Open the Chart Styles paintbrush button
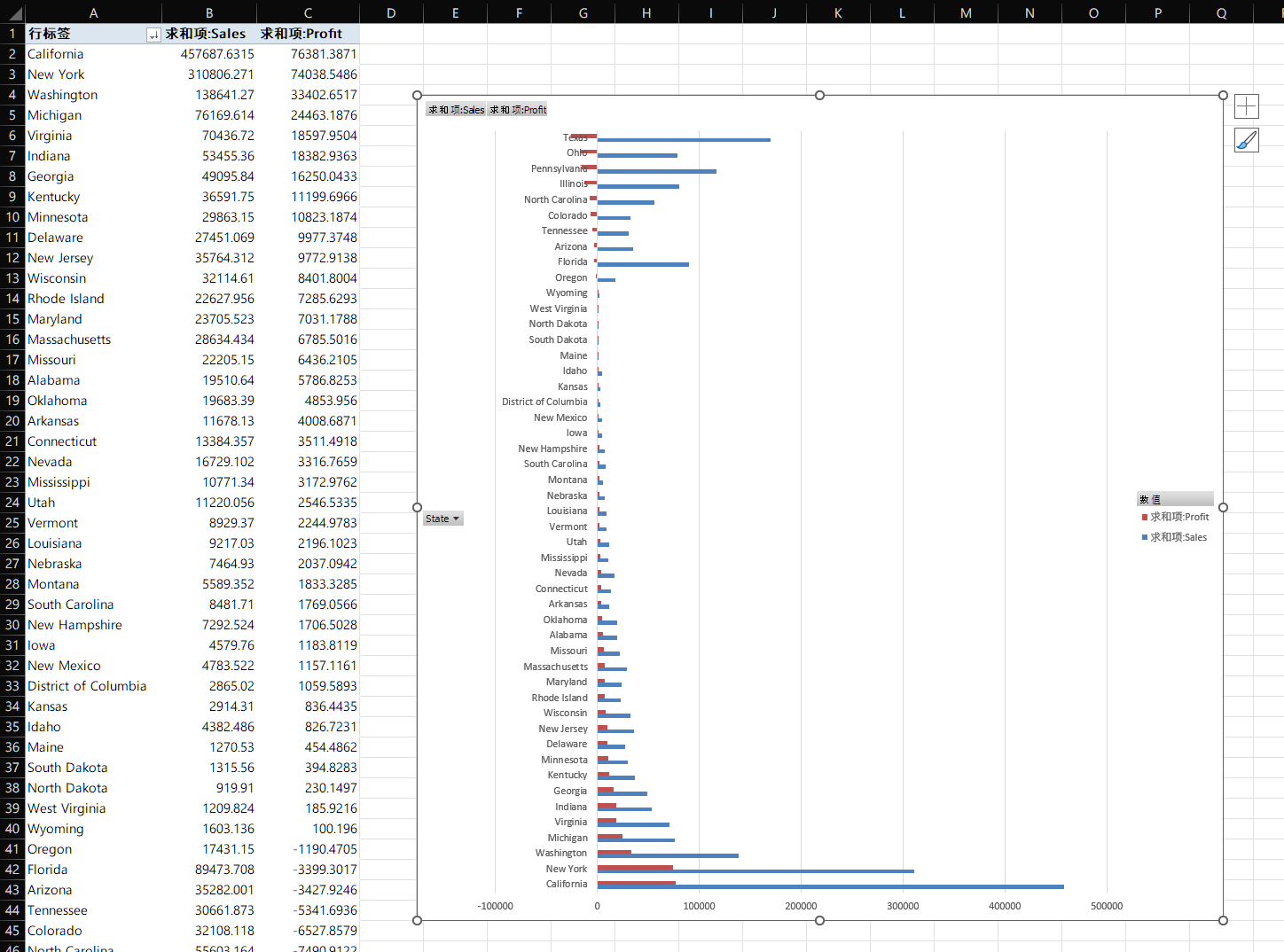1284x952 pixels. click(1246, 140)
